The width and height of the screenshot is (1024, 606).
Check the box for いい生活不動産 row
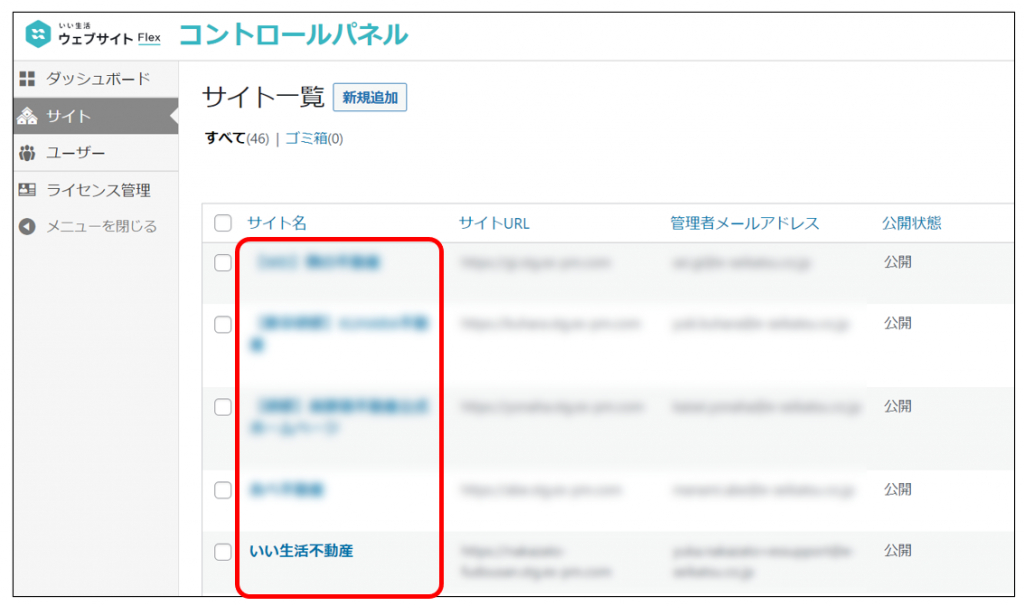coord(223,552)
